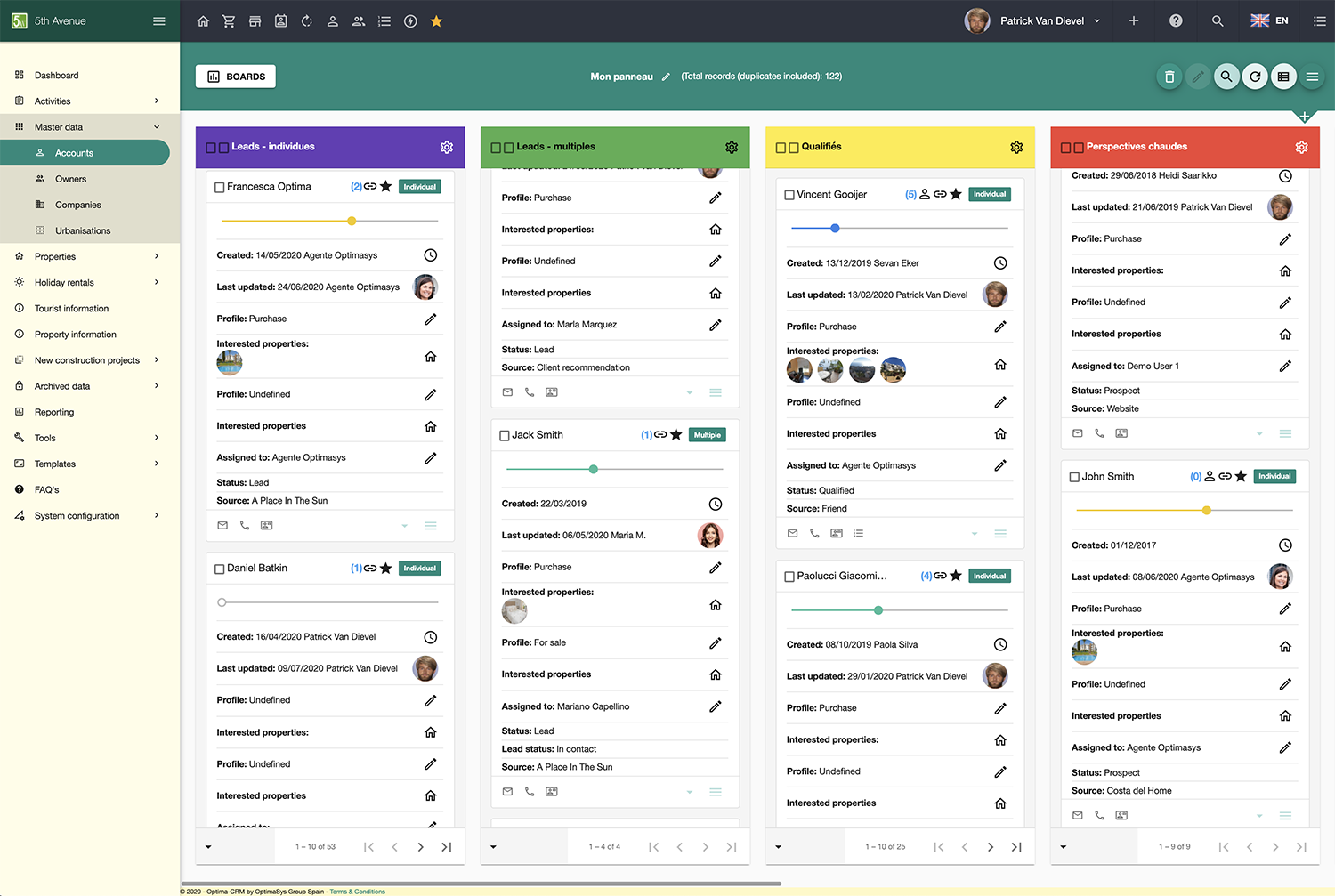
Task: Click the email icon on Francesca Optima's card
Action: tap(222, 525)
